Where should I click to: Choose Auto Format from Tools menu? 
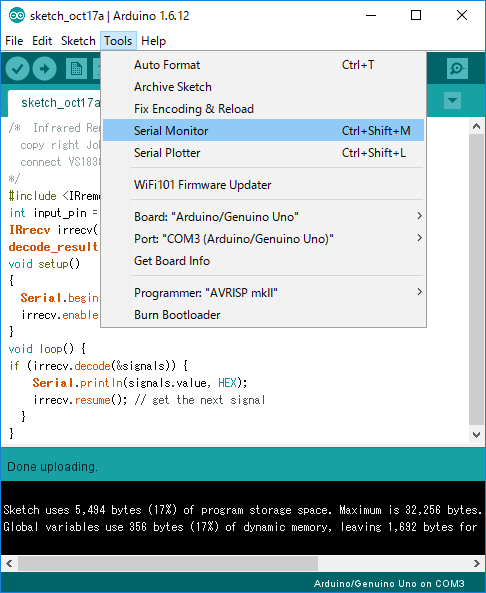(263, 65)
